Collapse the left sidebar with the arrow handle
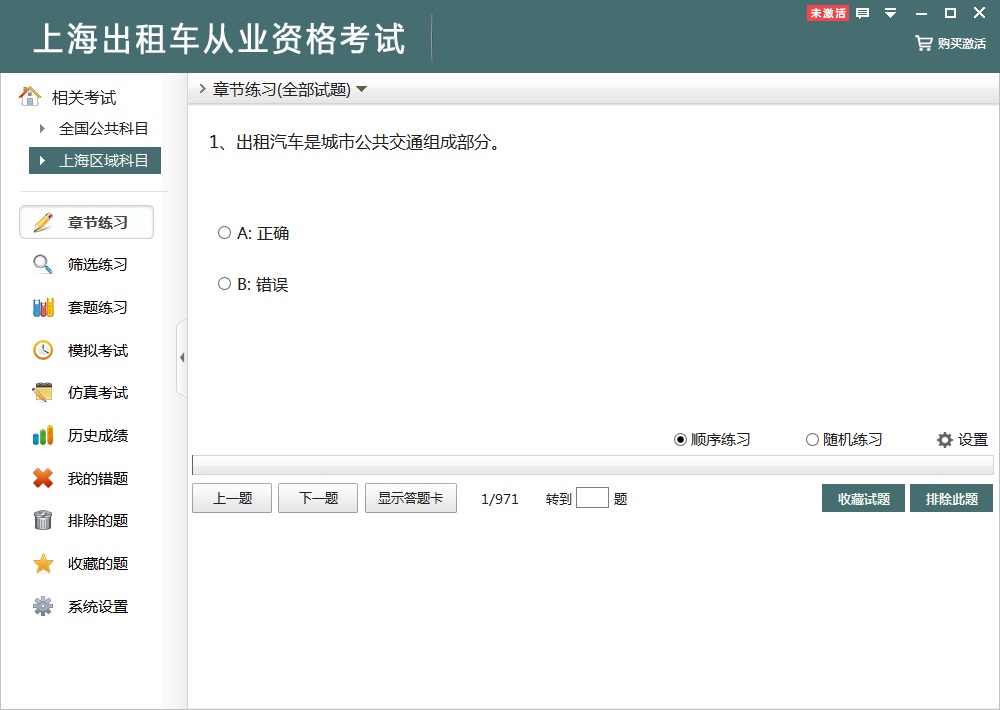1000x710 pixels. pyautogui.click(x=181, y=358)
